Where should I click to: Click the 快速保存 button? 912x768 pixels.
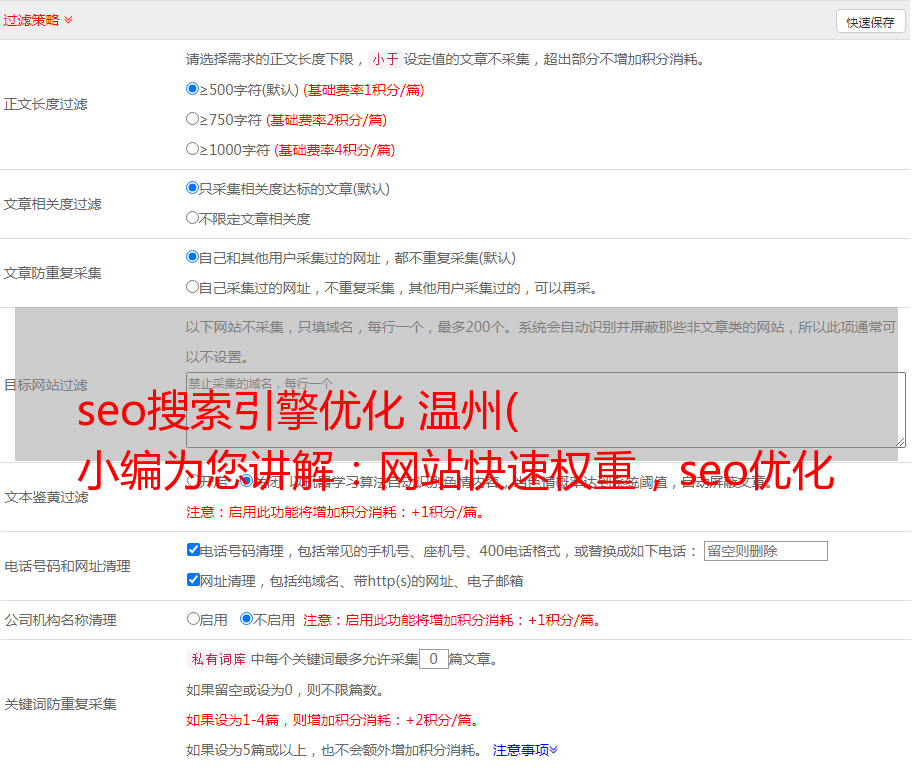[x=870, y=22]
